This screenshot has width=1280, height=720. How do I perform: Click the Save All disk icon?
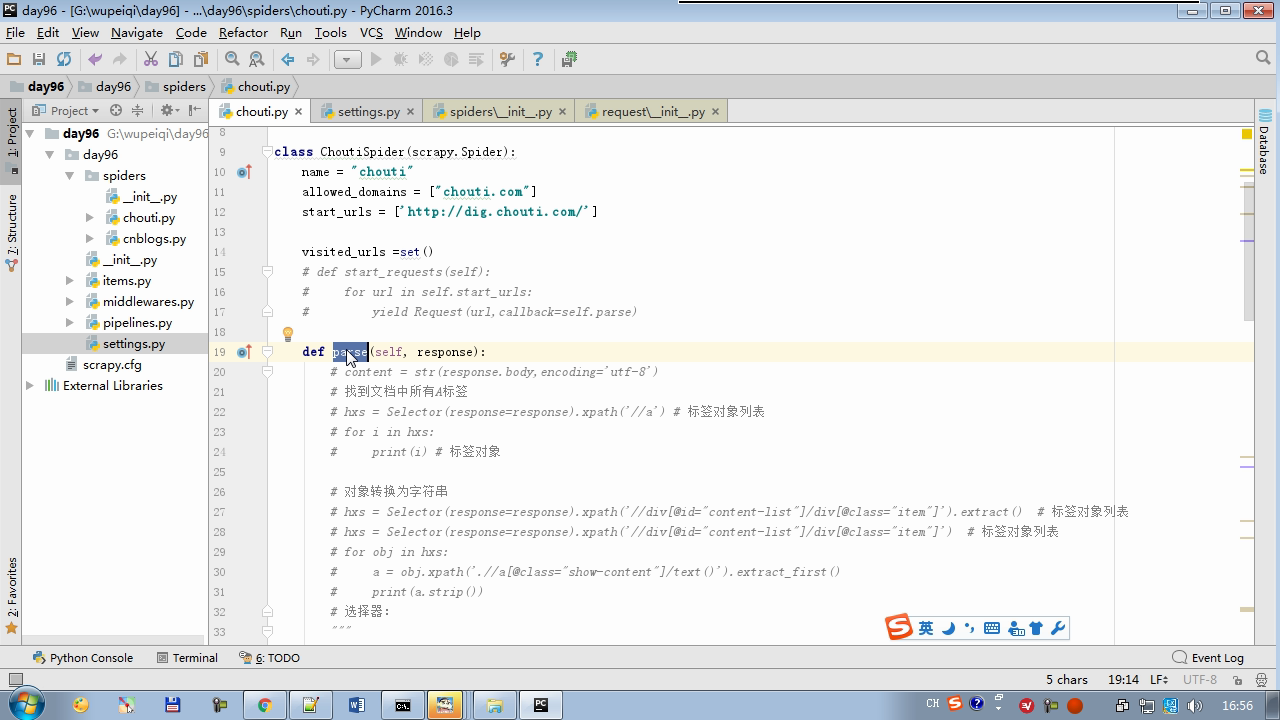[39, 60]
